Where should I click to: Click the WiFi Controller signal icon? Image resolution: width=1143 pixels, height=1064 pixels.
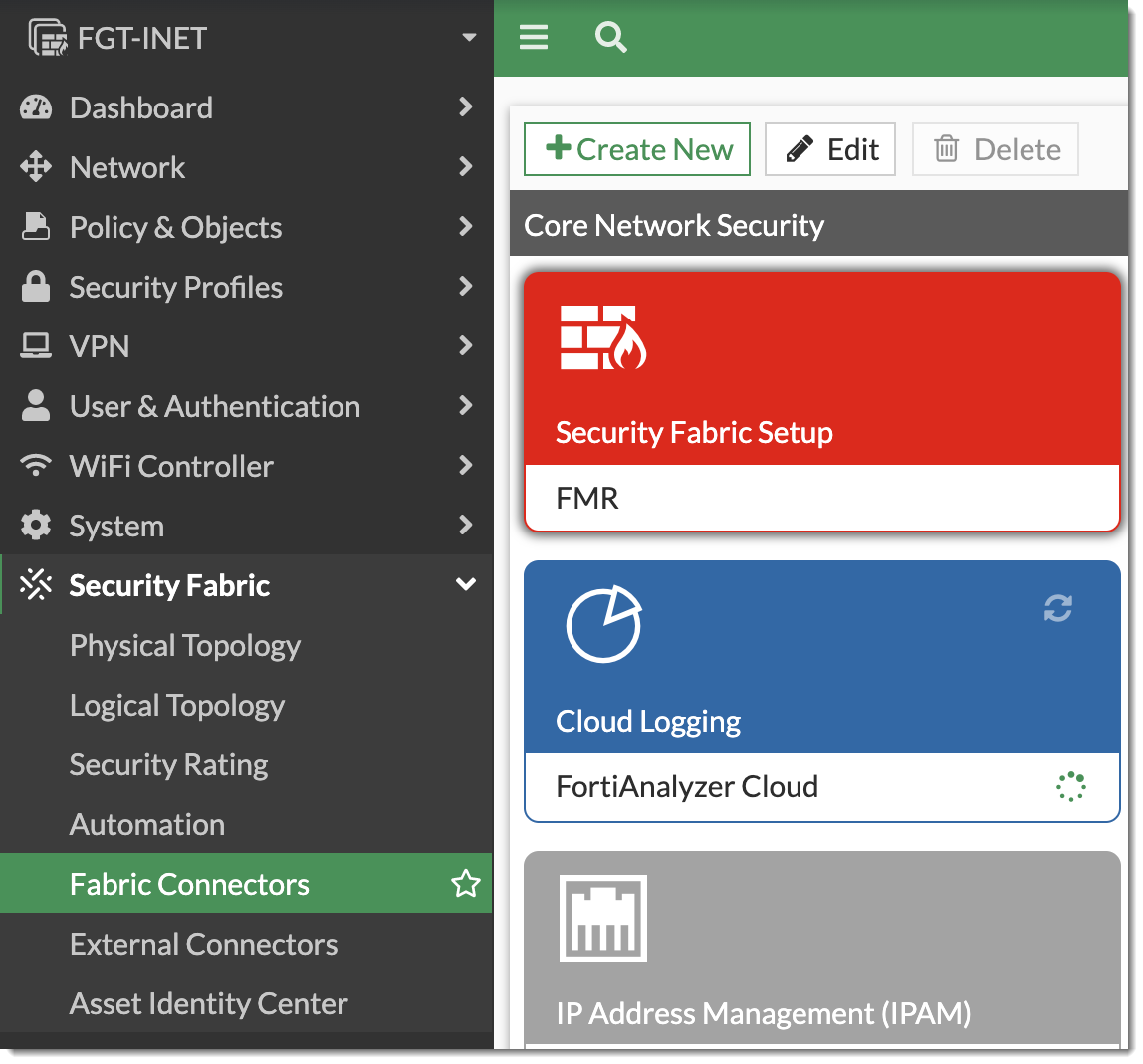point(36,466)
